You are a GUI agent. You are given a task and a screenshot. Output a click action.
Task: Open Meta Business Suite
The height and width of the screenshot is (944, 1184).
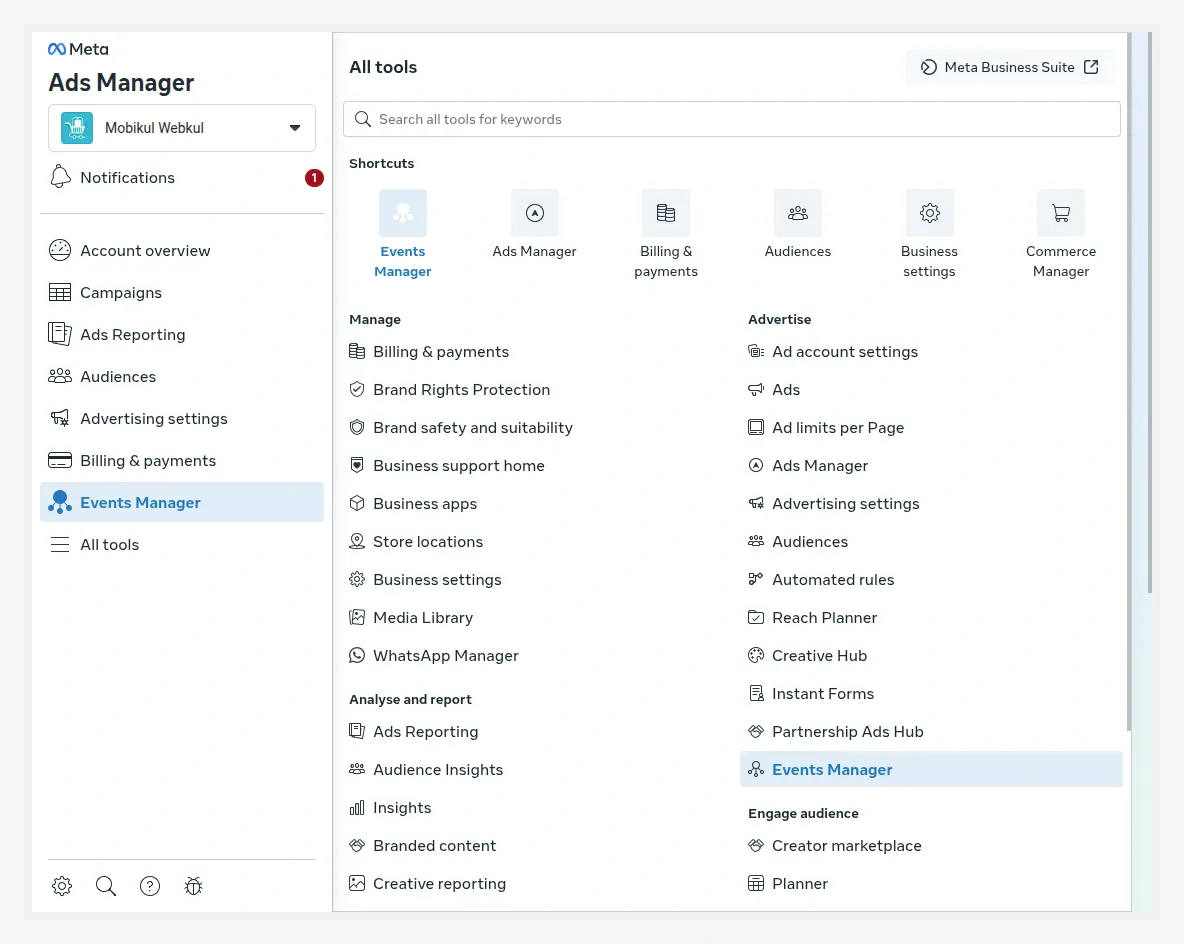(1010, 67)
